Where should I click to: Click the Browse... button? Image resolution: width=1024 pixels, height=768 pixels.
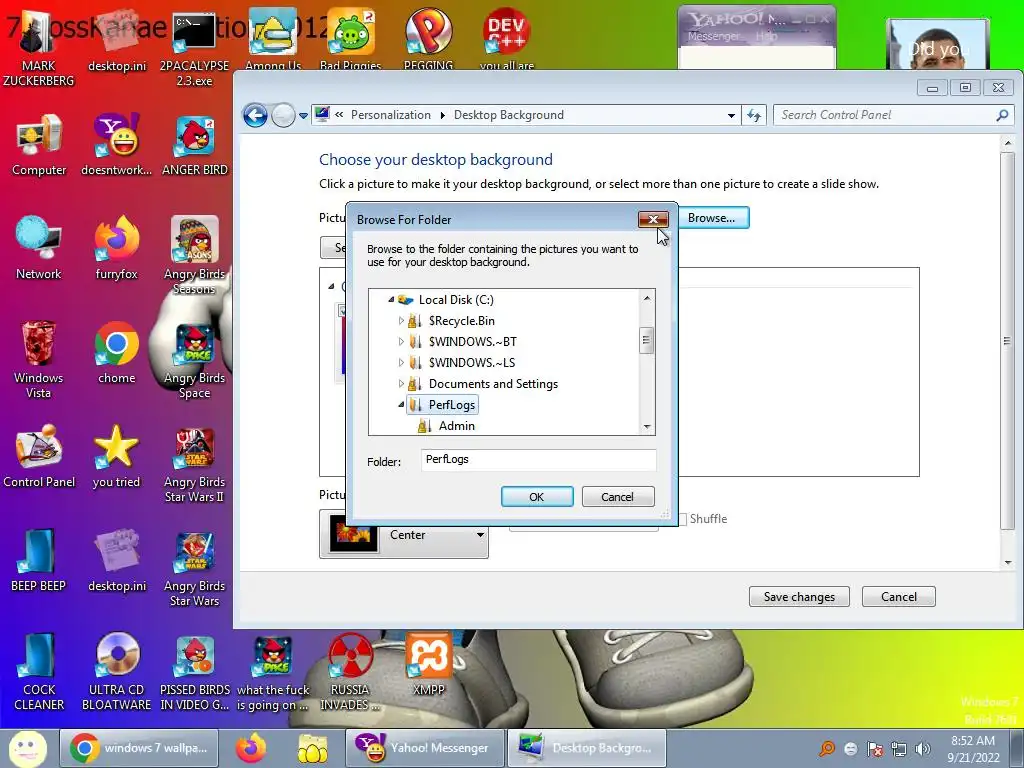712,218
